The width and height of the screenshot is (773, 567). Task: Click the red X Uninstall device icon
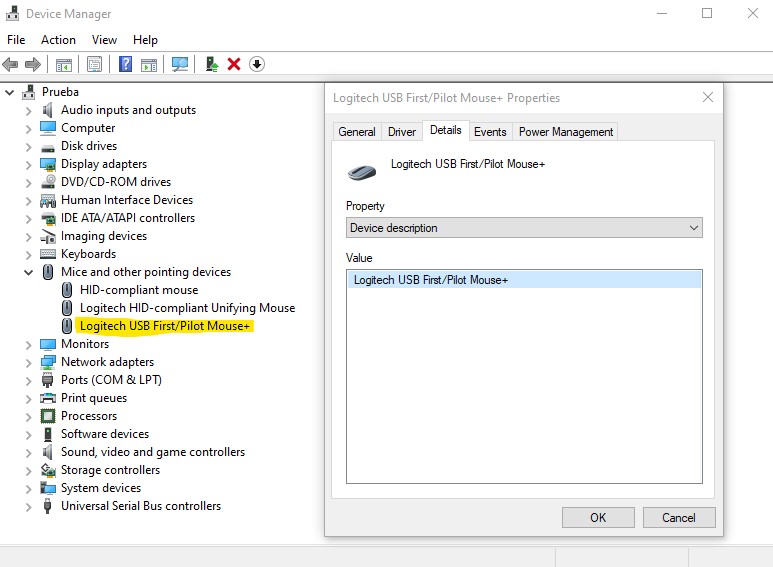234,64
